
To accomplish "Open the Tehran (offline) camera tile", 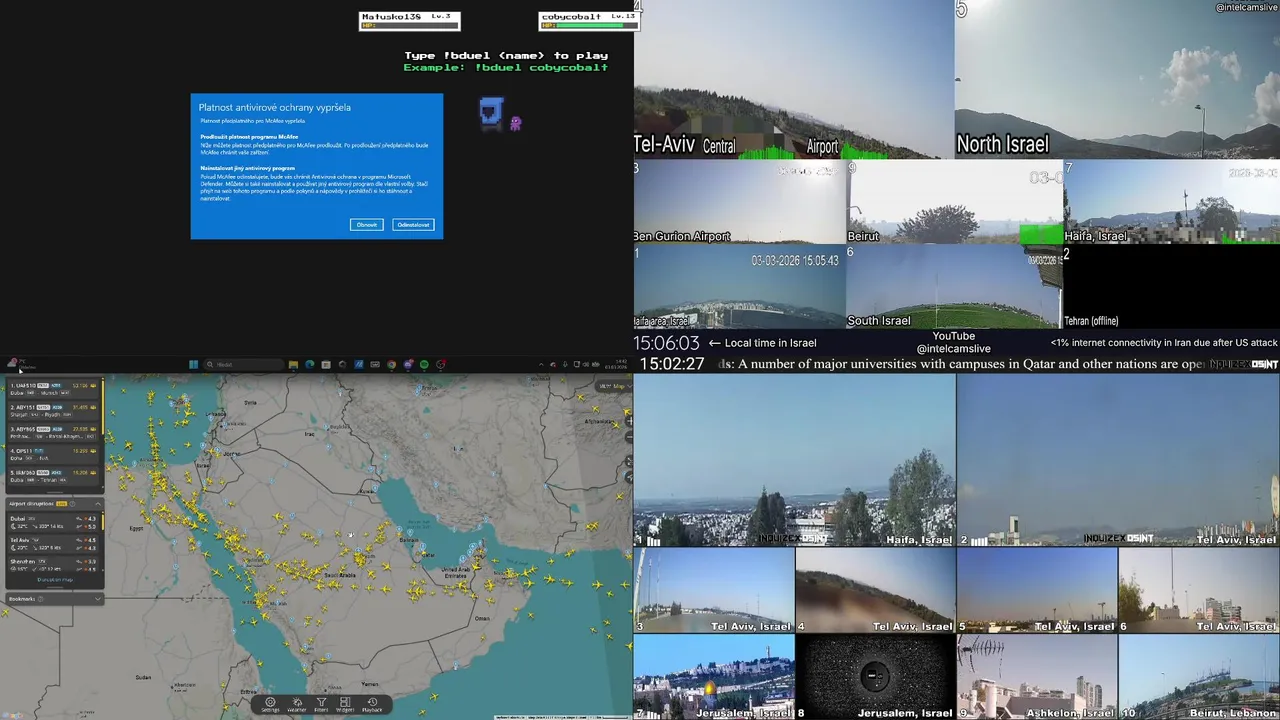I will point(1172,286).
